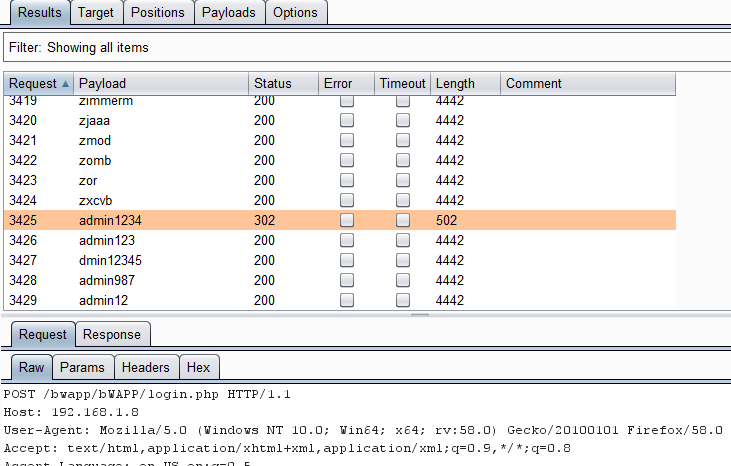This screenshot has height=466, width=731.
Task: Show the Hex request view
Action: [199, 367]
